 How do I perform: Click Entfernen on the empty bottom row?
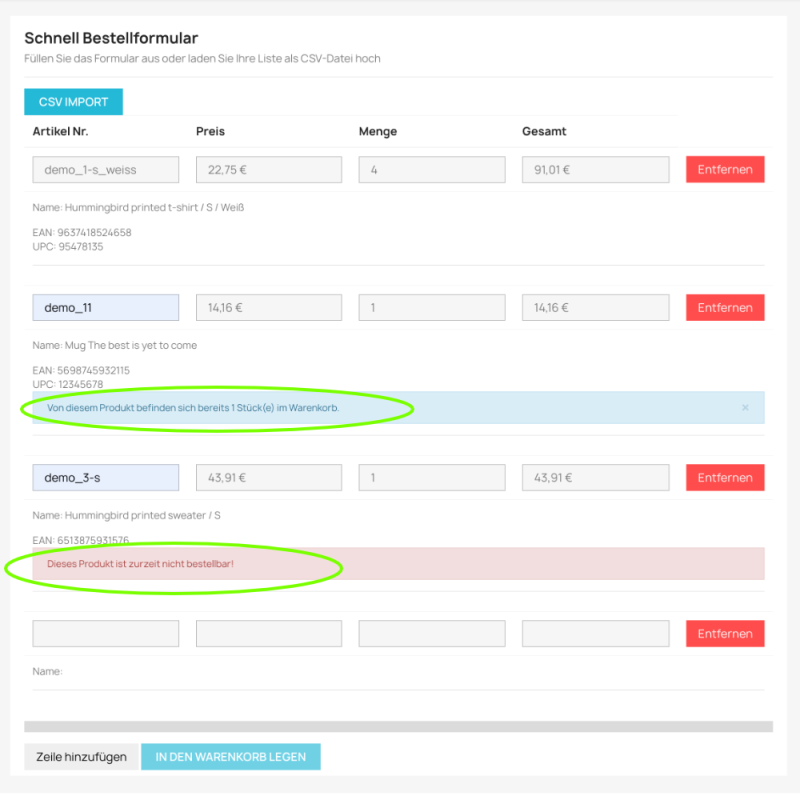(x=724, y=633)
